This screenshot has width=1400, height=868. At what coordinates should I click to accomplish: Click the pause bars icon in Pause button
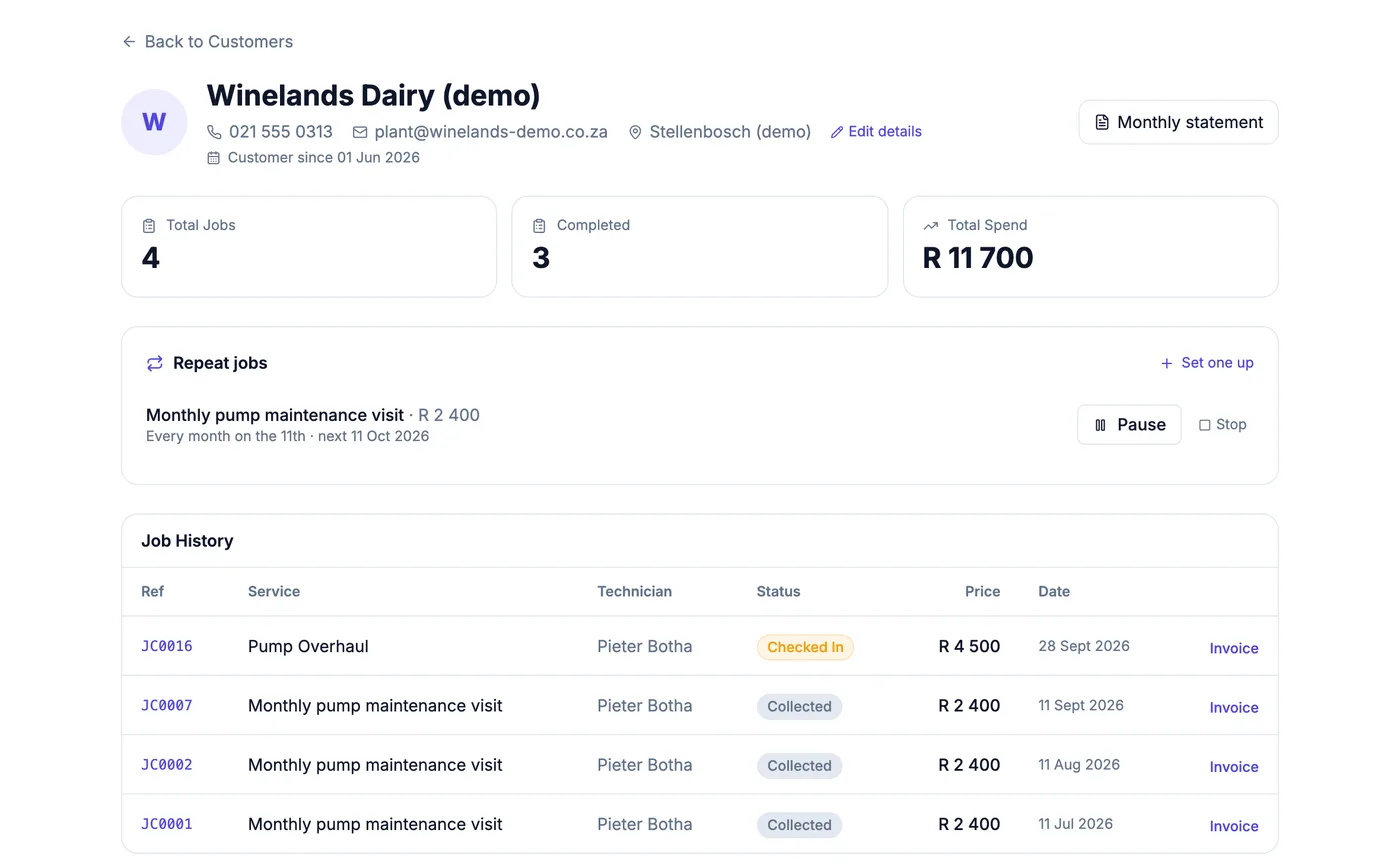pos(1100,425)
